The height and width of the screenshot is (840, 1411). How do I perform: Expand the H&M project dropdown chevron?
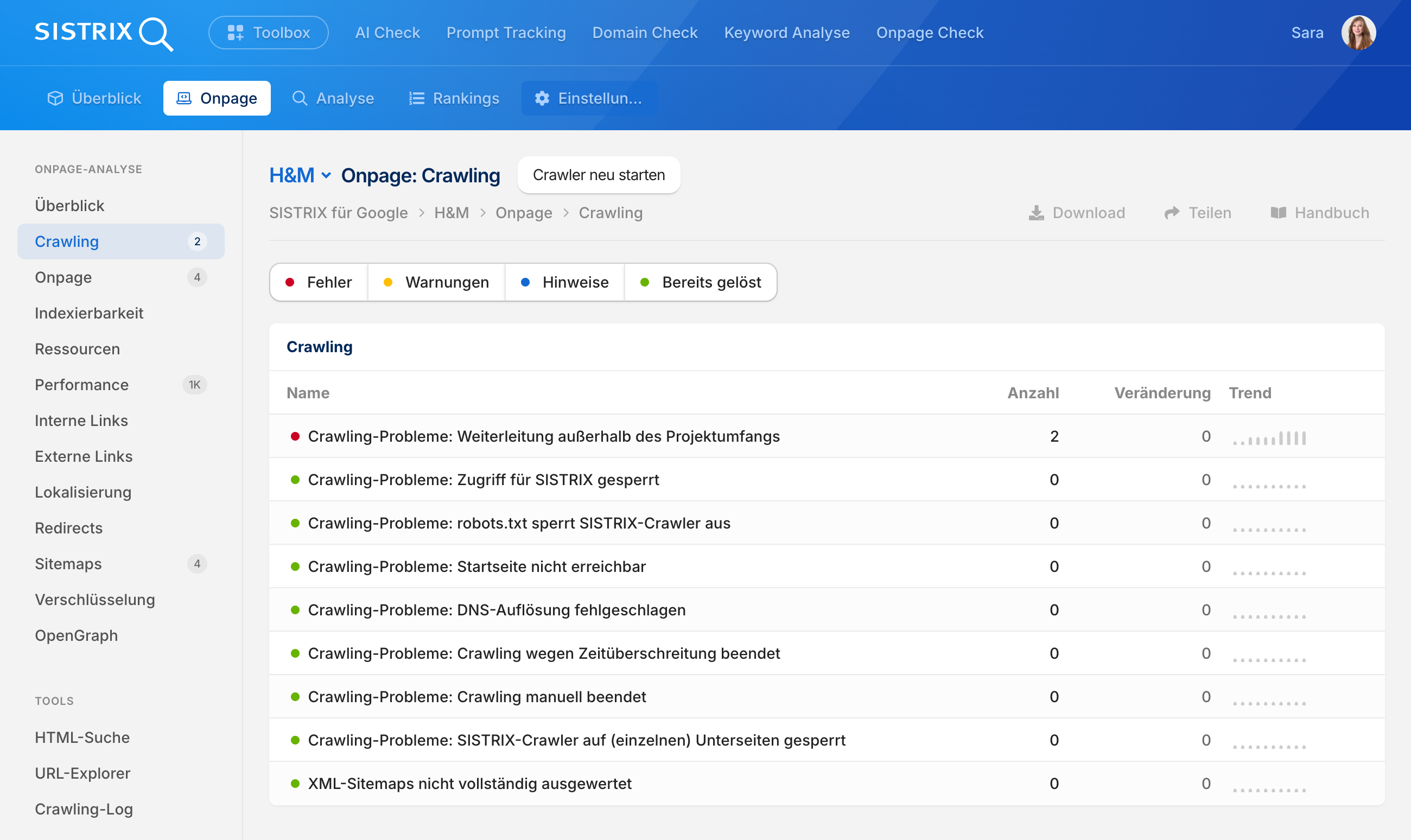(327, 175)
